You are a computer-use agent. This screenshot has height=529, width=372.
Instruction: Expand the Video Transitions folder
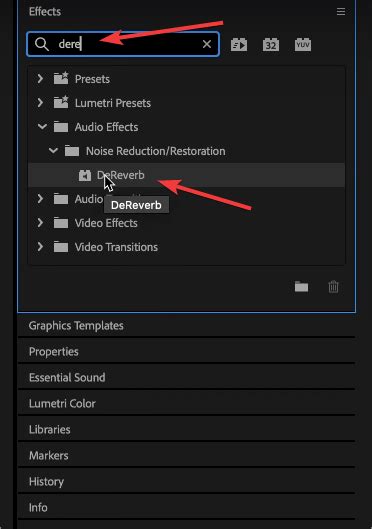point(40,247)
